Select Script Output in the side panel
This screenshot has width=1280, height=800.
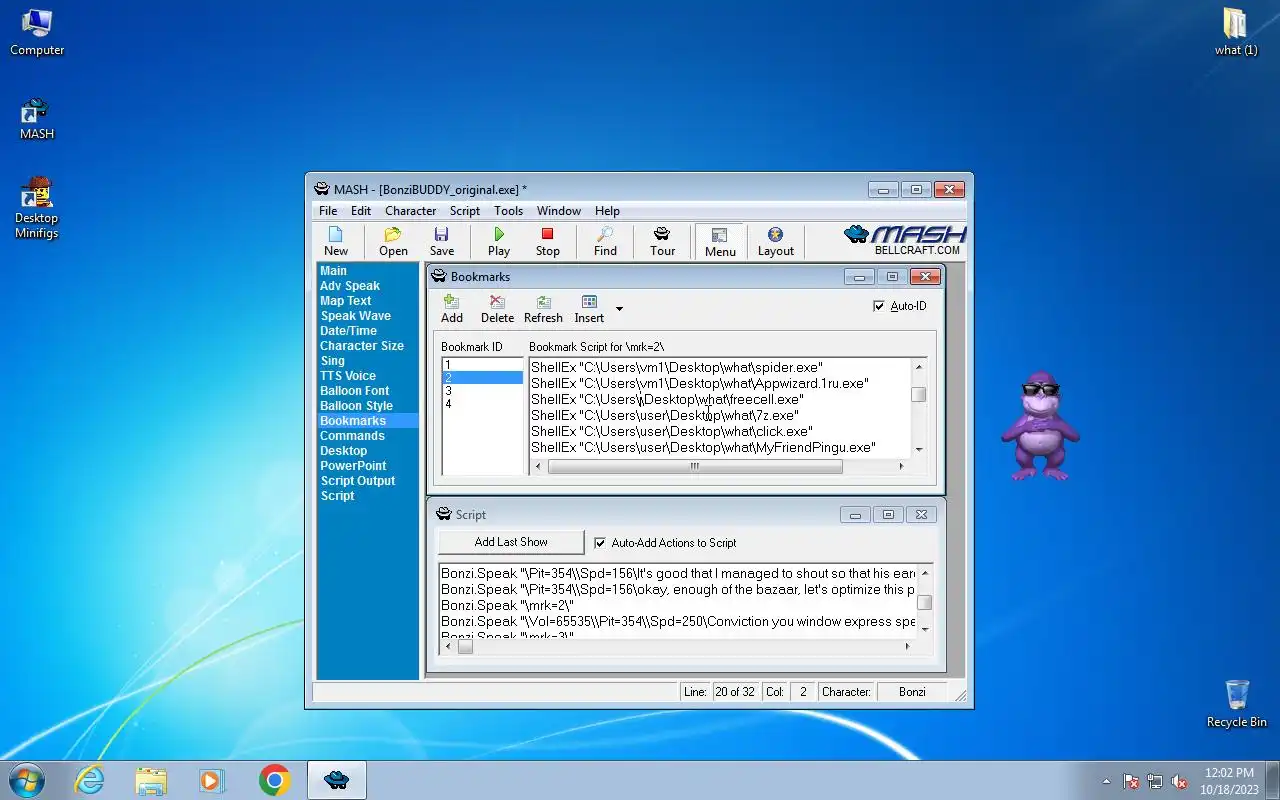[x=358, y=481]
